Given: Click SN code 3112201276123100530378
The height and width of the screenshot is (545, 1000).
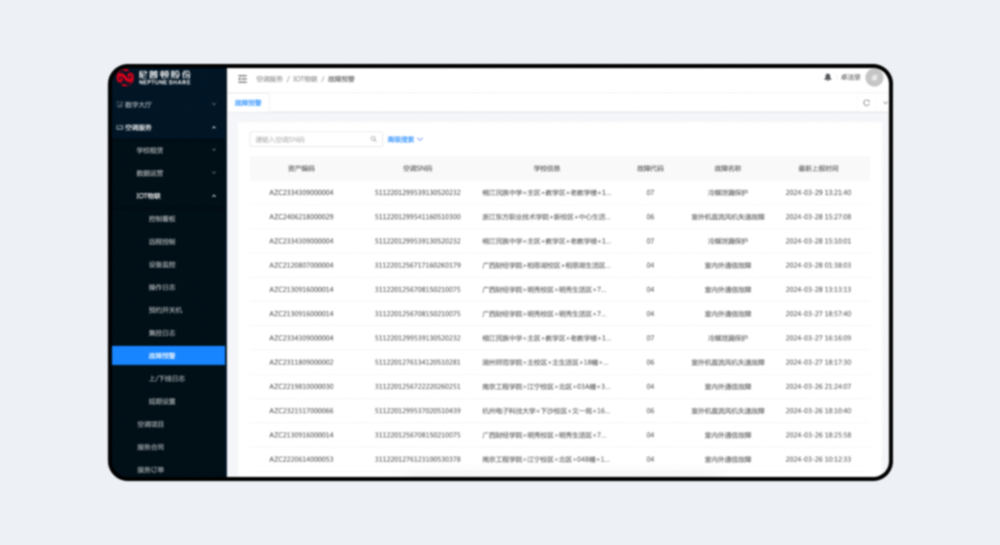Looking at the screenshot, I should pos(418,459).
